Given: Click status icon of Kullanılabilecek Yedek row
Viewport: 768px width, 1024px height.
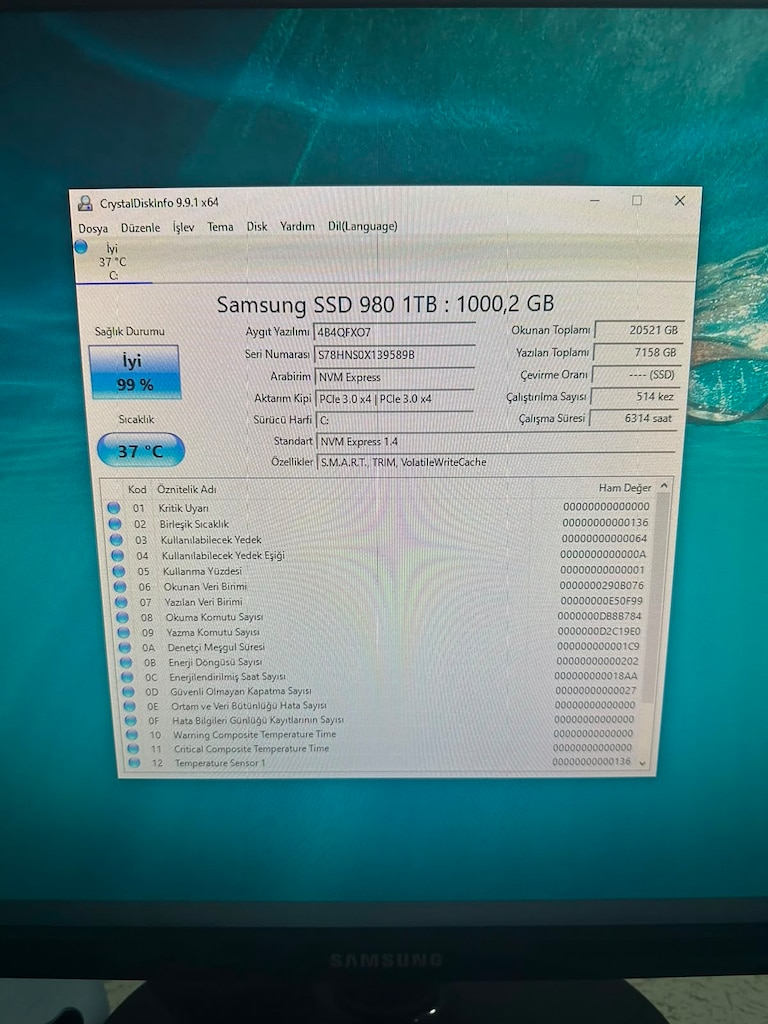Looking at the screenshot, I should [116, 539].
